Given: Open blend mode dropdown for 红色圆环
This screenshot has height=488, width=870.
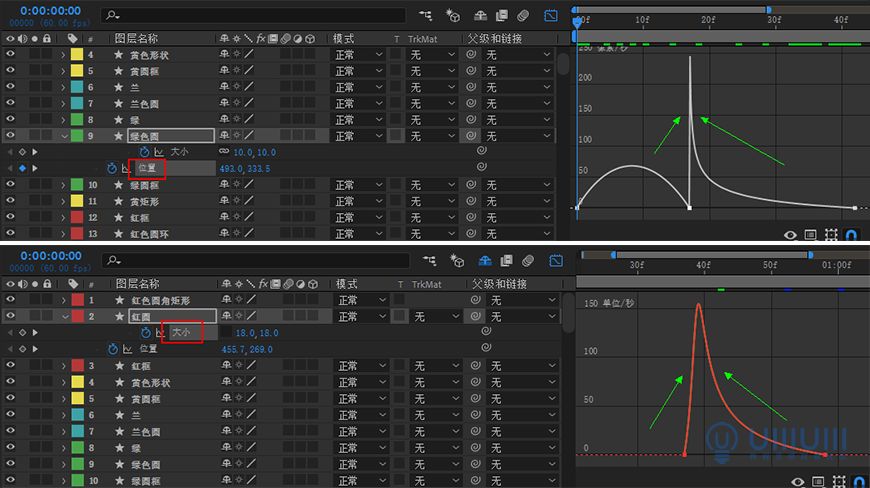Looking at the screenshot, I should (358, 233).
